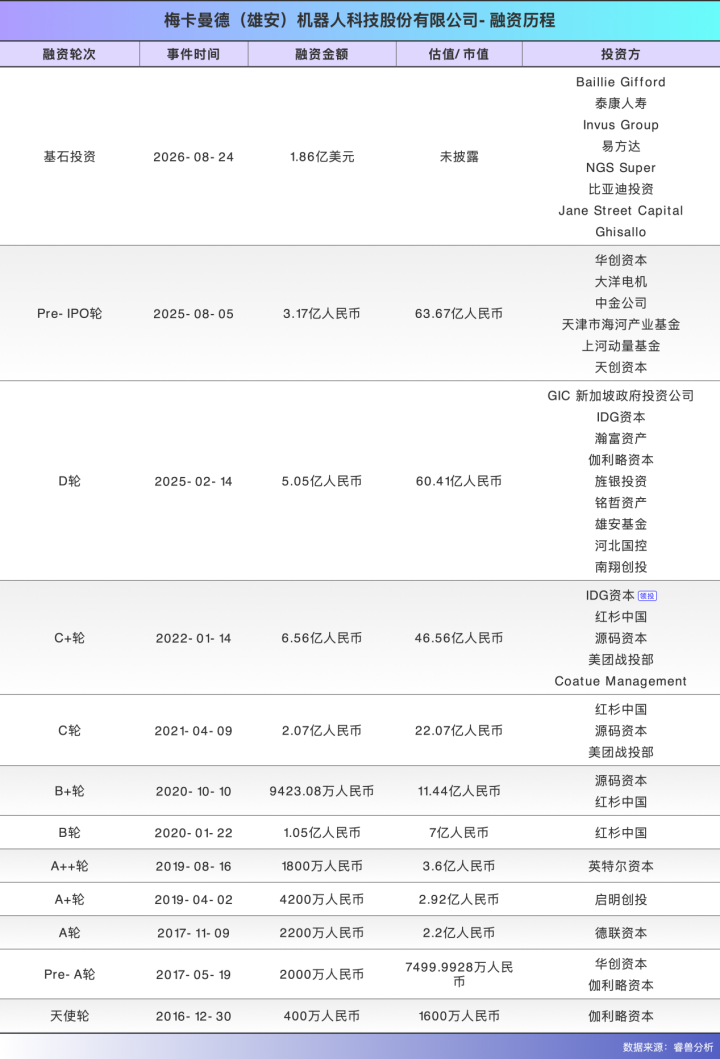Click investor 大洋电机
Screen dimensions: 720x1059
(x=621, y=282)
